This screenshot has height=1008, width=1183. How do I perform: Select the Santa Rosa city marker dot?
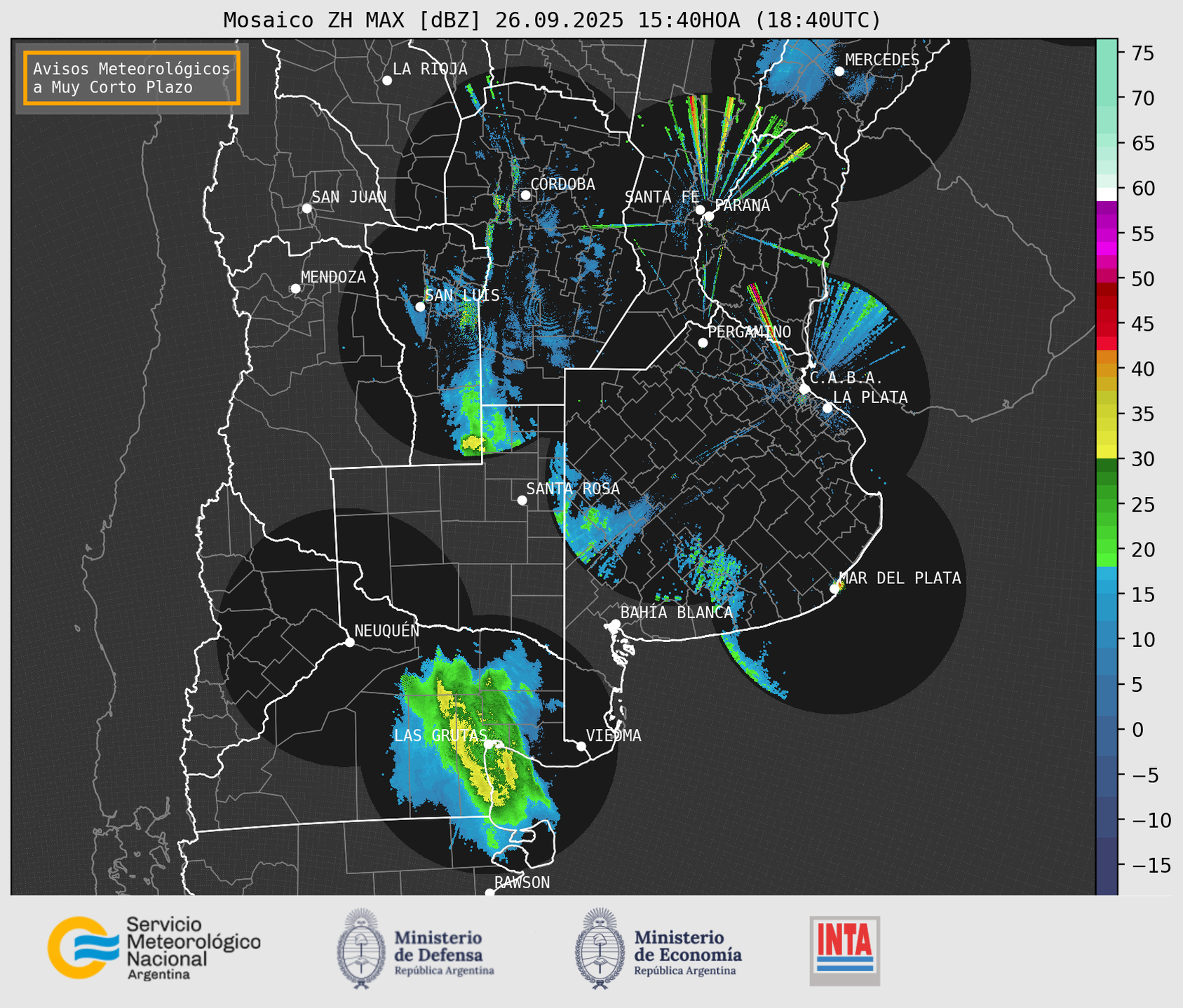[522, 500]
